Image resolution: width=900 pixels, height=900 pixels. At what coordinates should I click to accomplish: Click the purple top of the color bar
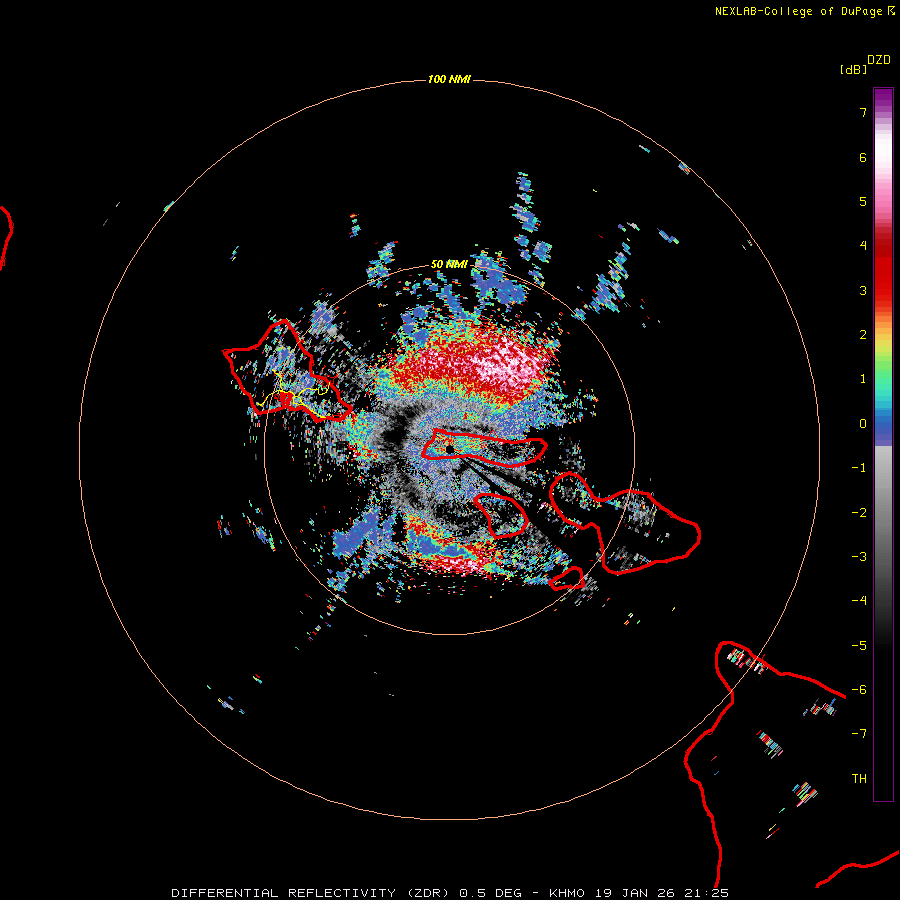(883, 99)
